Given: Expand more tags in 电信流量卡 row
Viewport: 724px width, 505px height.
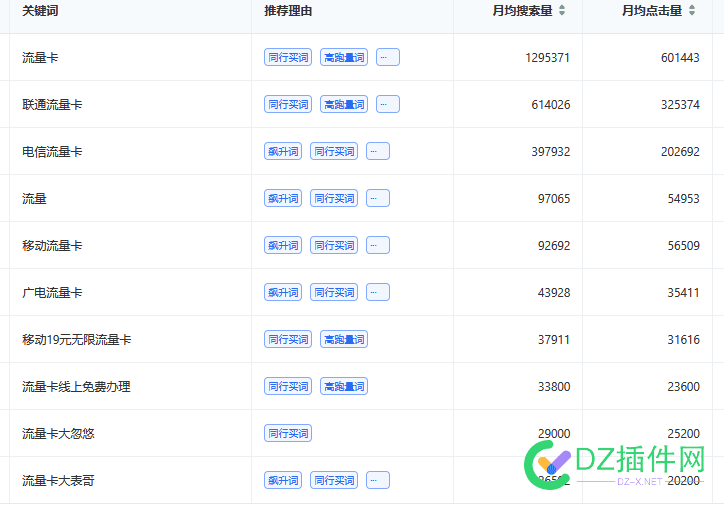Looking at the screenshot, I should [x=378, y=151].
